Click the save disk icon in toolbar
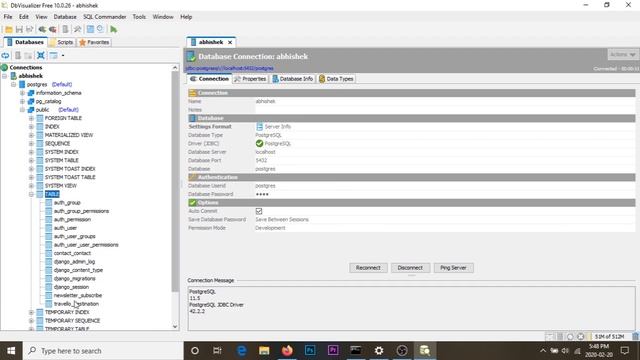This screenshot has width=640, height=360. pyautogui.click(x=19, y=29)
